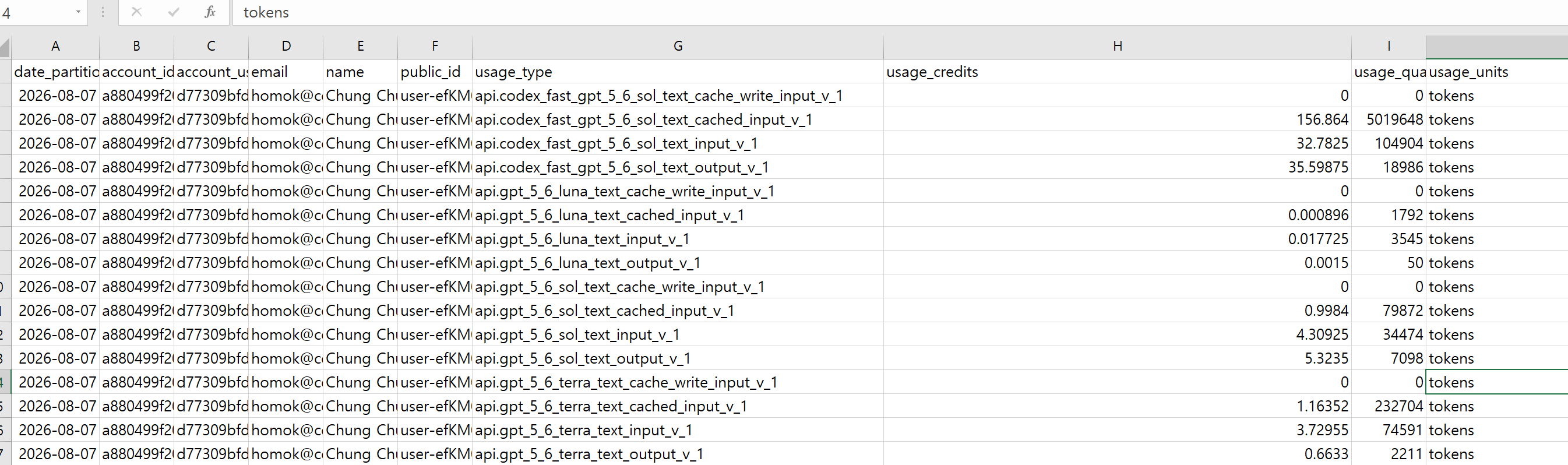Select the usage quantity value 79872
The height and width of the screenshot is (465, 1568).
[1389, 311]
